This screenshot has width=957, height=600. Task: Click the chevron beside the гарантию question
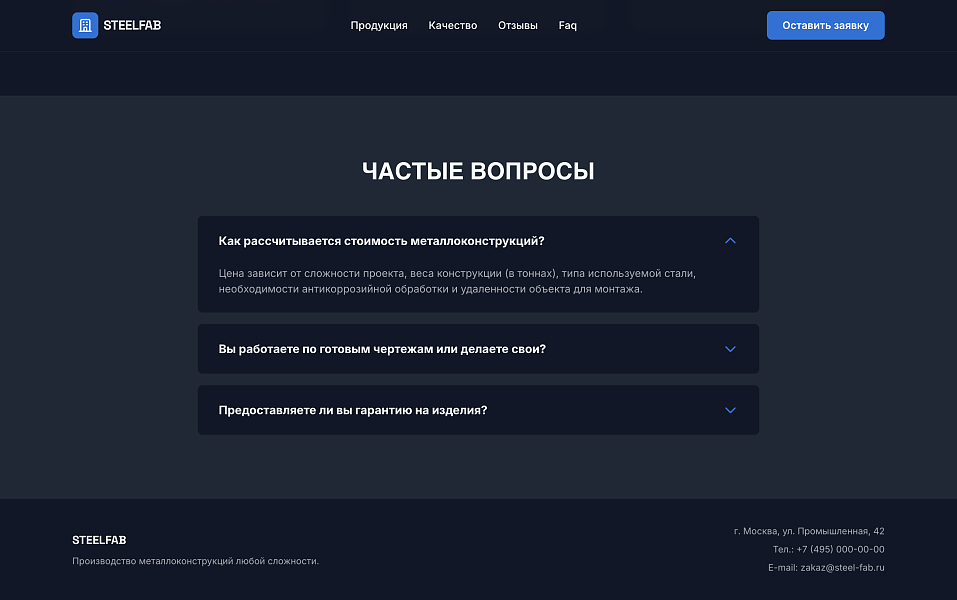[730, 410]
